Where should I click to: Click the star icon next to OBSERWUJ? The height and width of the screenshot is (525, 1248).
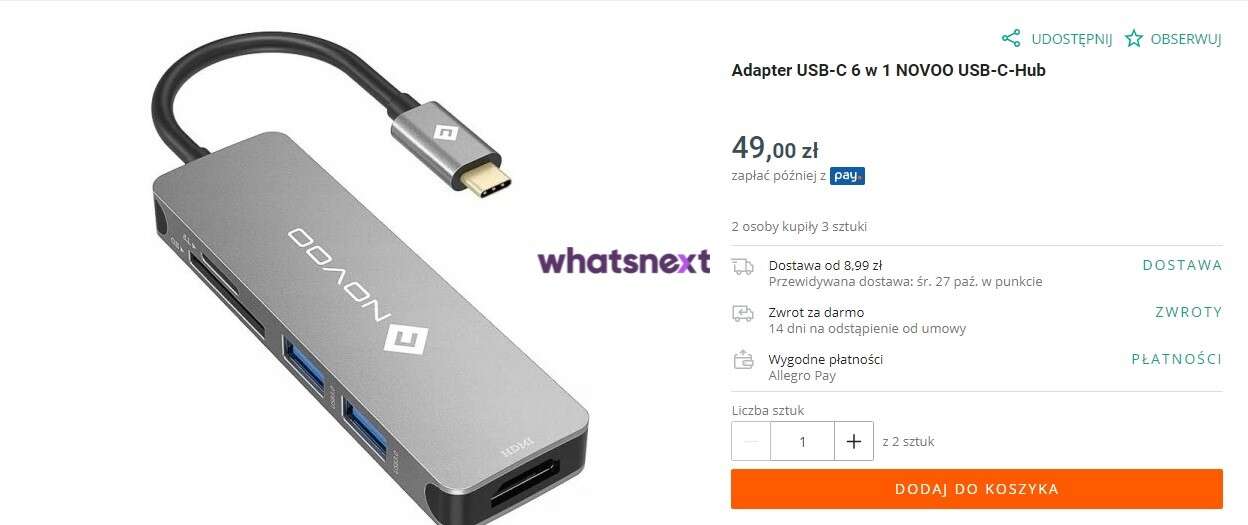tap(1133, 39)
